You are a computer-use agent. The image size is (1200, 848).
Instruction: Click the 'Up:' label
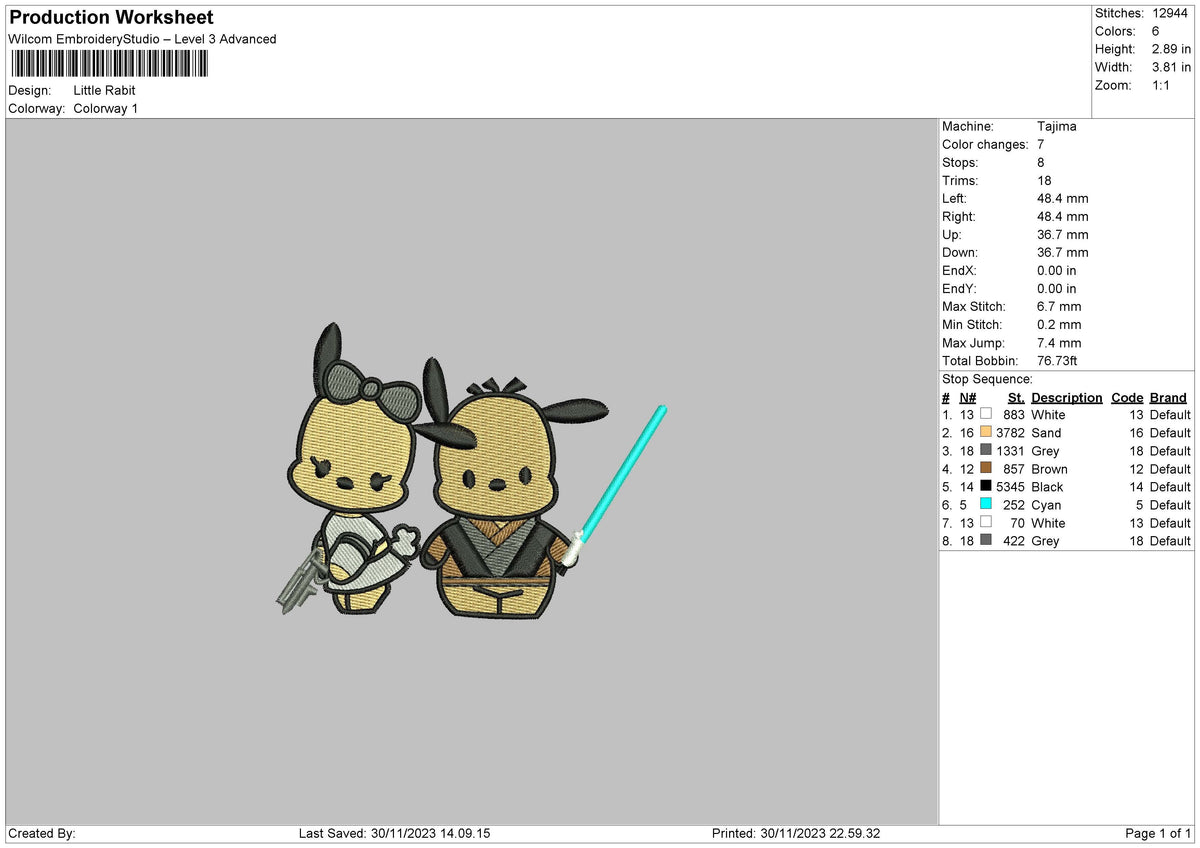952,234
